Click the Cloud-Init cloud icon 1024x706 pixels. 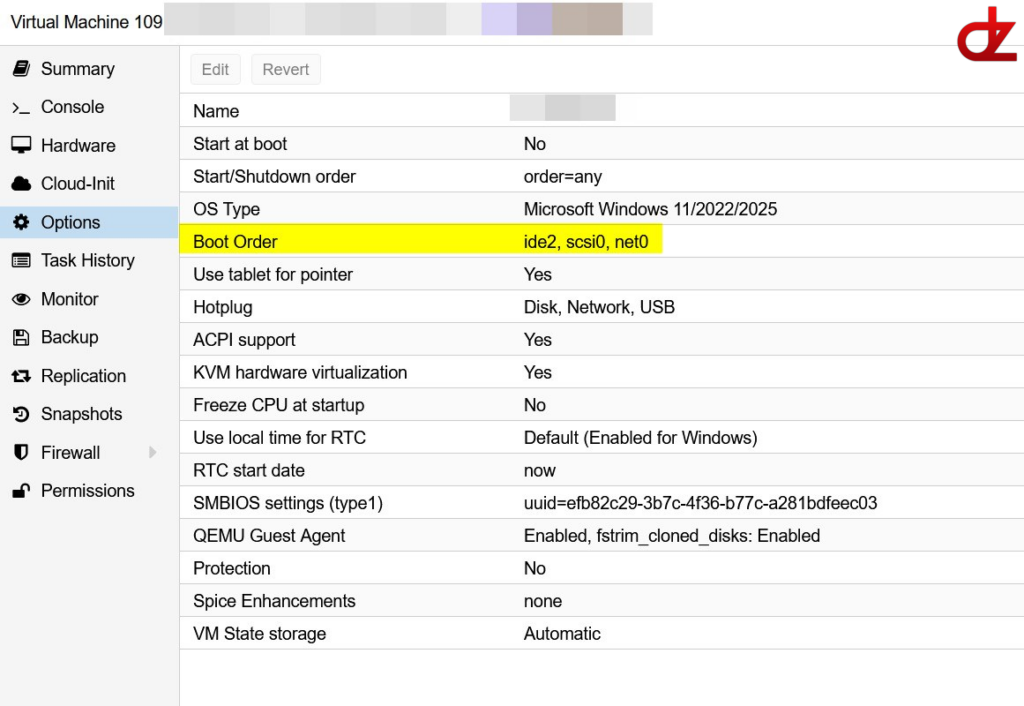pos(21,184)
